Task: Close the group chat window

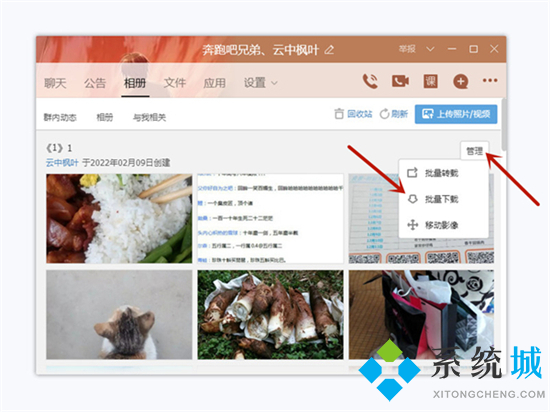Action: [494, 49]
